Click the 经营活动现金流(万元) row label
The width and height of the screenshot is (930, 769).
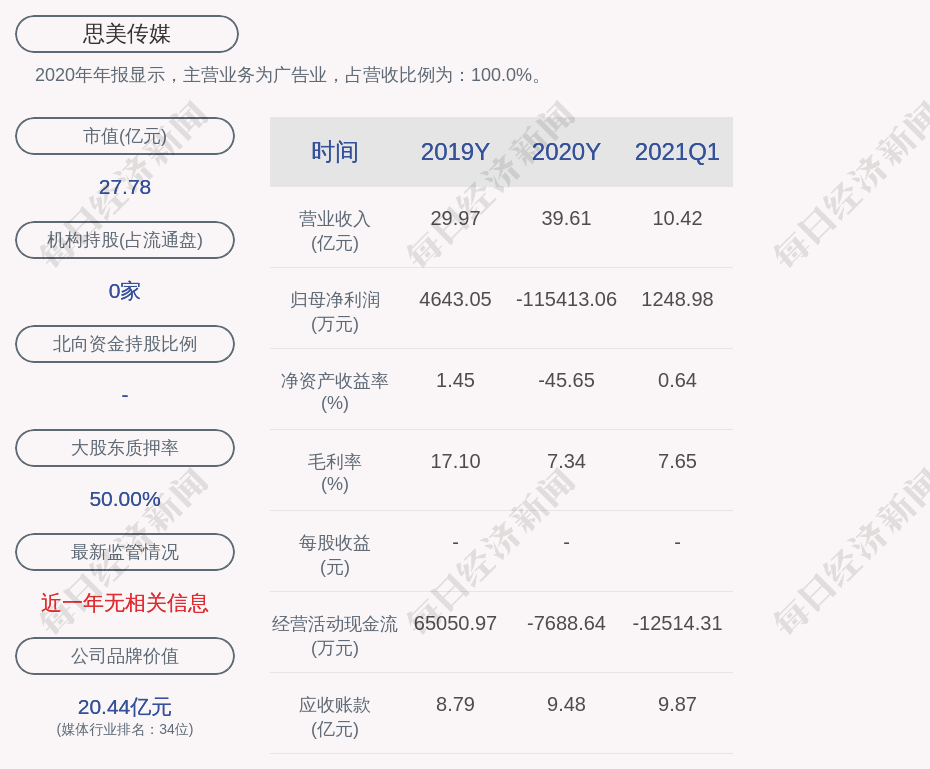(x=335, y=635)
